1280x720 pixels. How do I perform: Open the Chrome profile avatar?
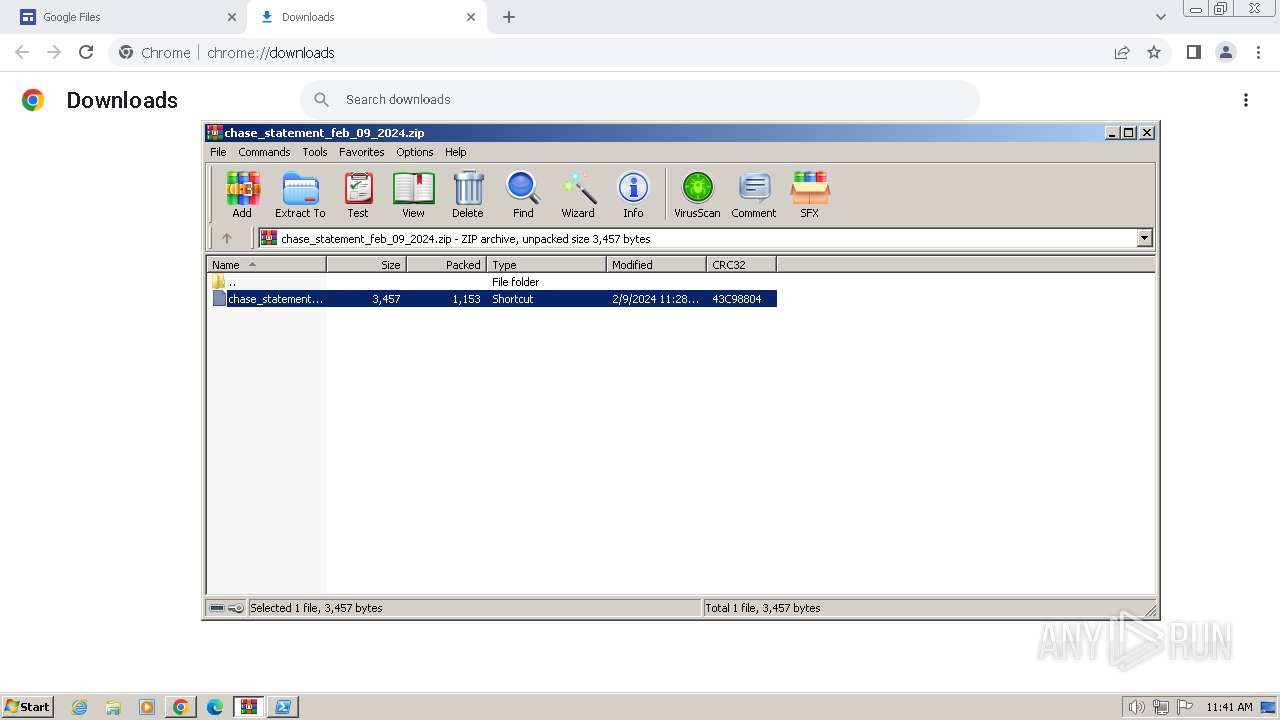(1225, 52)
